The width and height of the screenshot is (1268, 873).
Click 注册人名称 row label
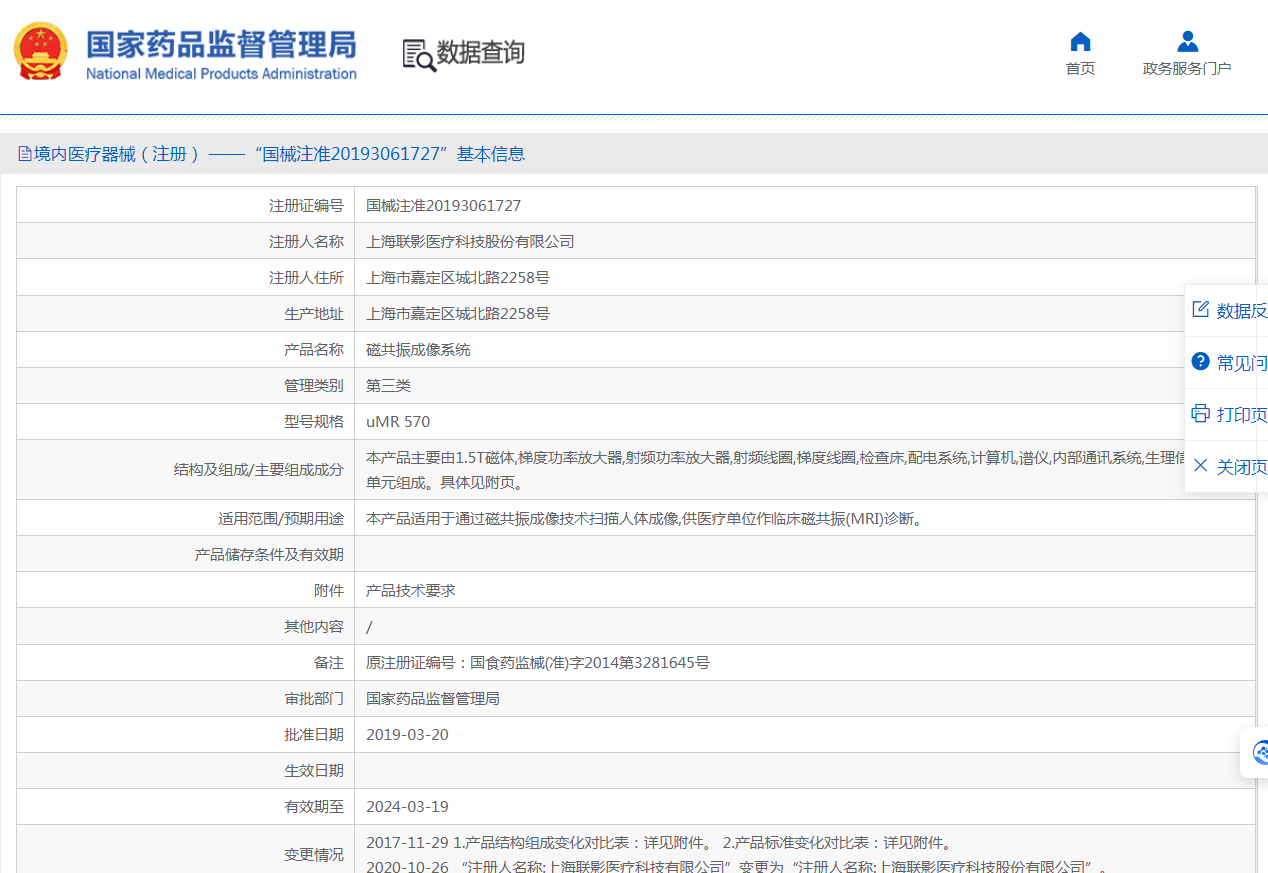306,241
